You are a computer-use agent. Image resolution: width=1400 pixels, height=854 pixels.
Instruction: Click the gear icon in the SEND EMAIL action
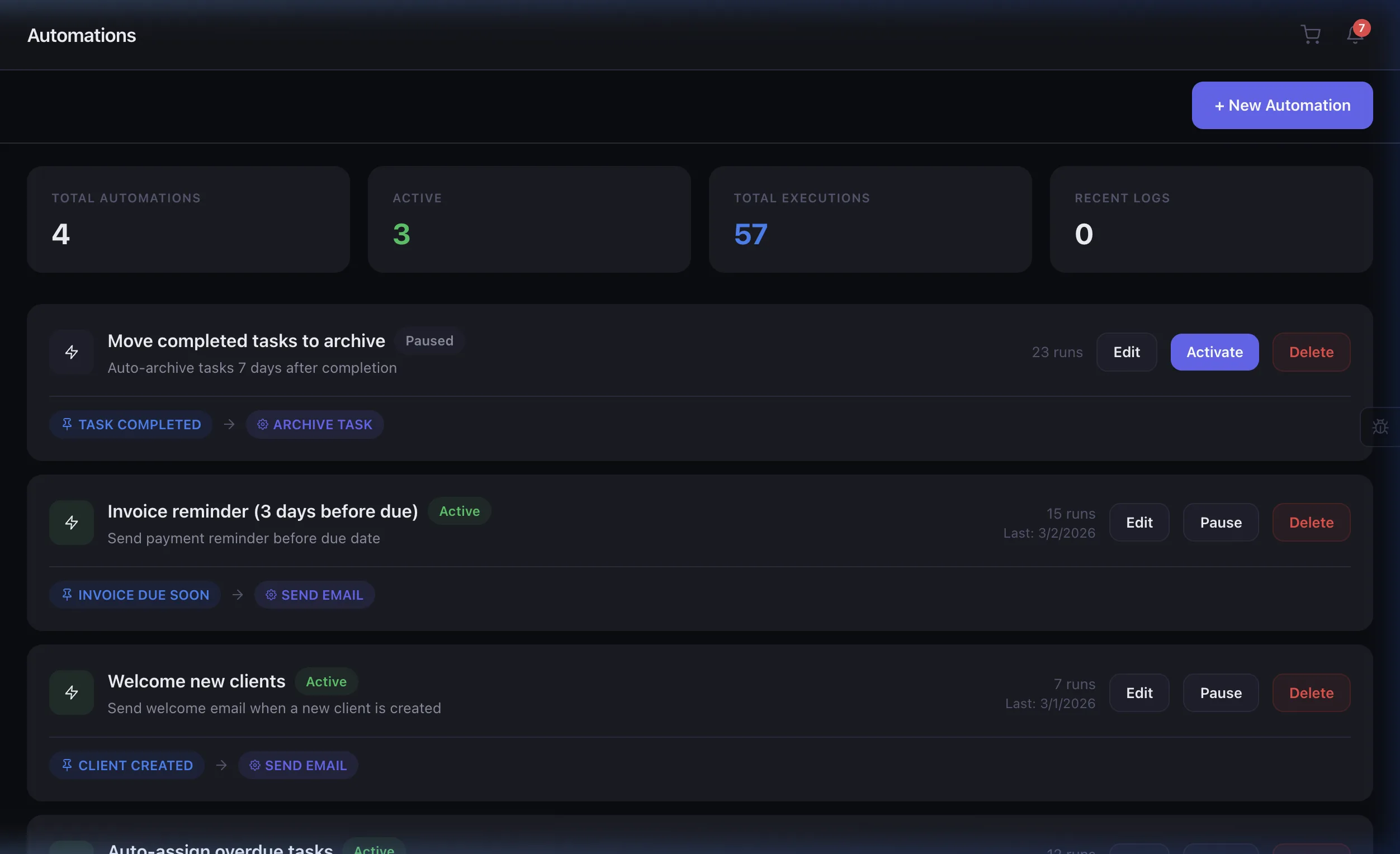click(x=271, y=595)
